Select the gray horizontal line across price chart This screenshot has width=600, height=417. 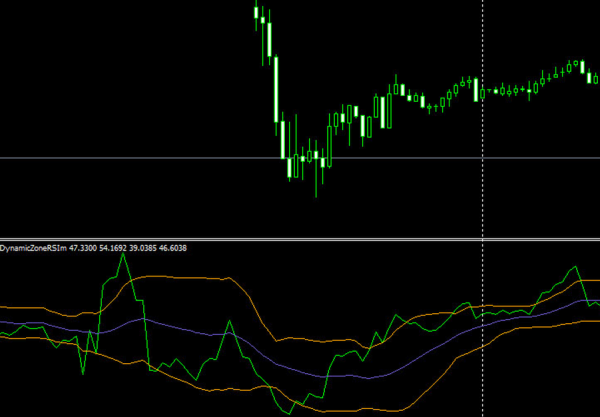point(300,158)
